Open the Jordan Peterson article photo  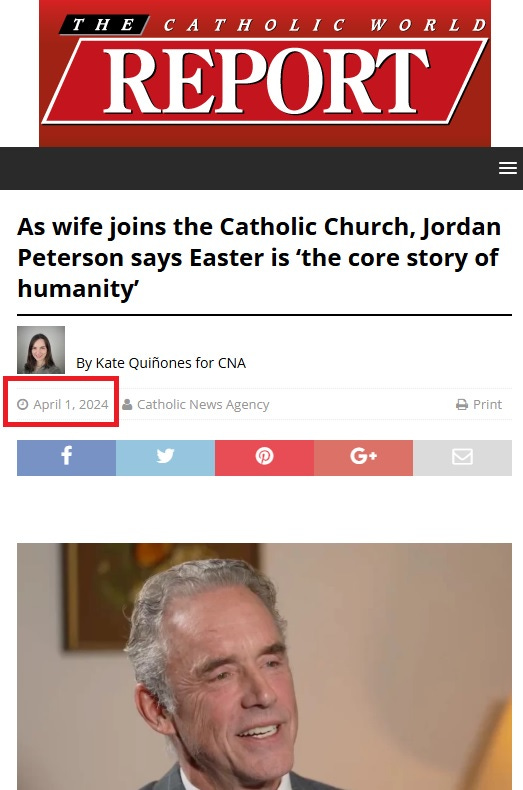click(x=265, y=666)
